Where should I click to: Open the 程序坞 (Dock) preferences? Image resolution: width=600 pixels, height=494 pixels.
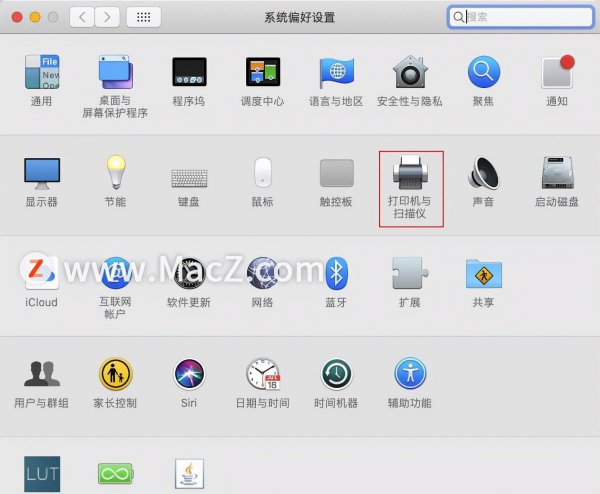(x=189, y=72)
